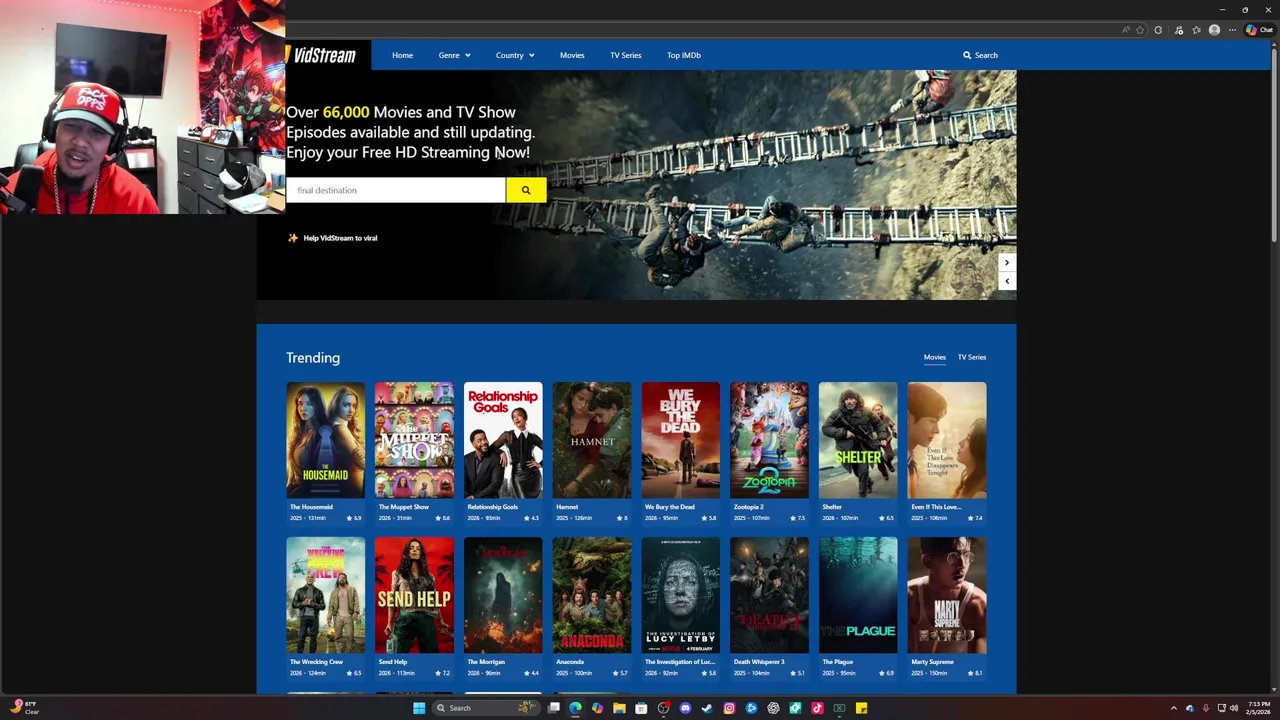The width and height of the screenshot is (1280, 720).
Task: Open The Morrigan poster
Action: (x=503, y=595)
